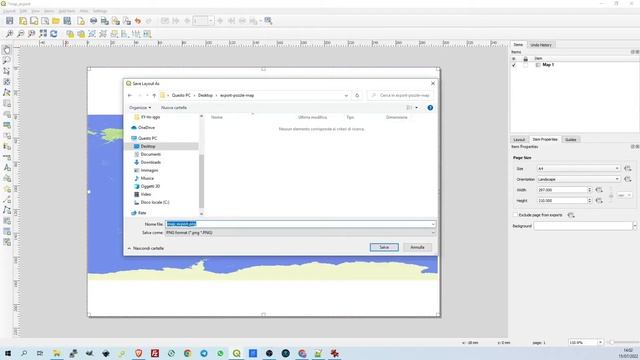Switch to the Undo History tab
This screenshot has height=360, width=640.
click(x=541, y=45)
